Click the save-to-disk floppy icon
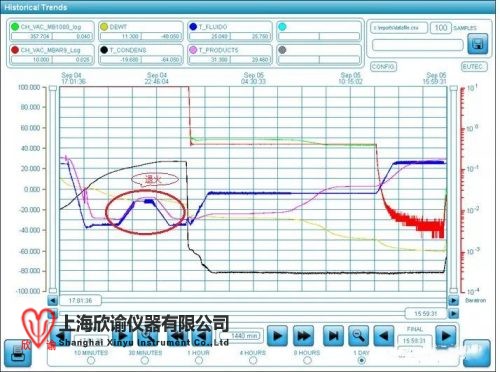The image size is (500, 372). click(478, 44)
